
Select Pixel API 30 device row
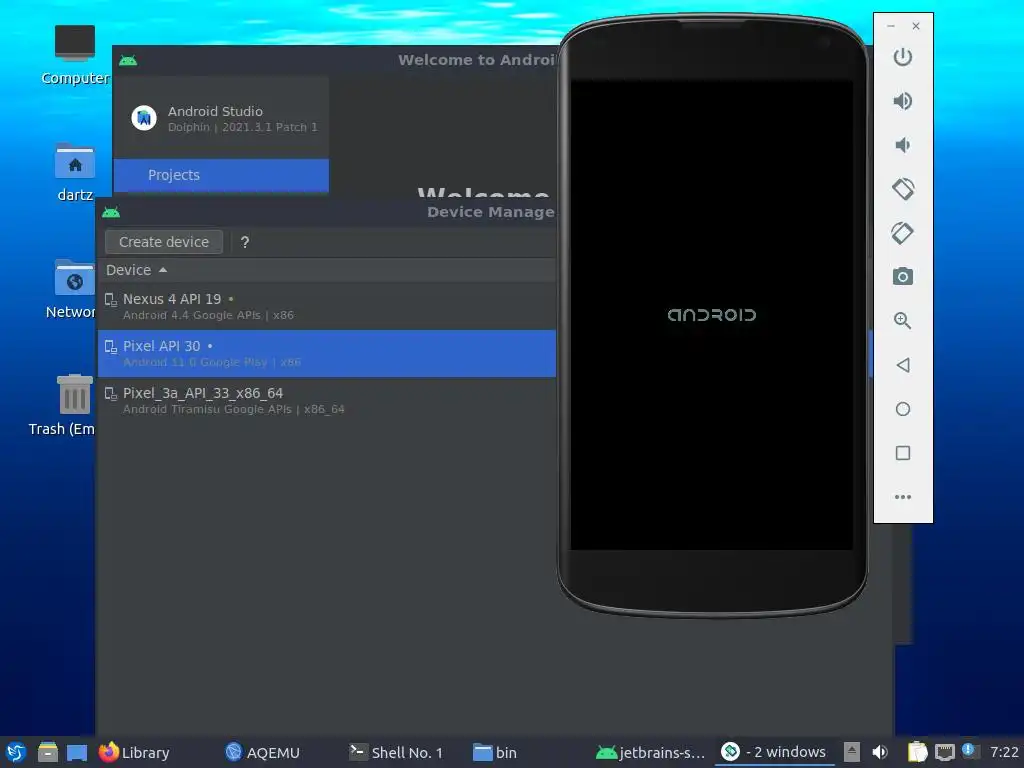[x=327, y=353]
